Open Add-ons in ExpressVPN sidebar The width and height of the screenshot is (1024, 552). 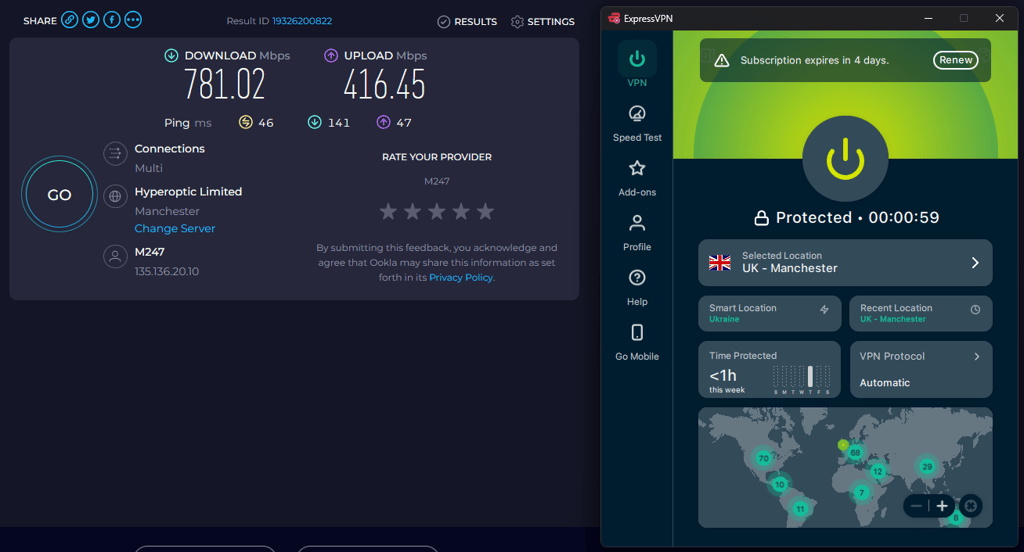(x=637, y=178)
